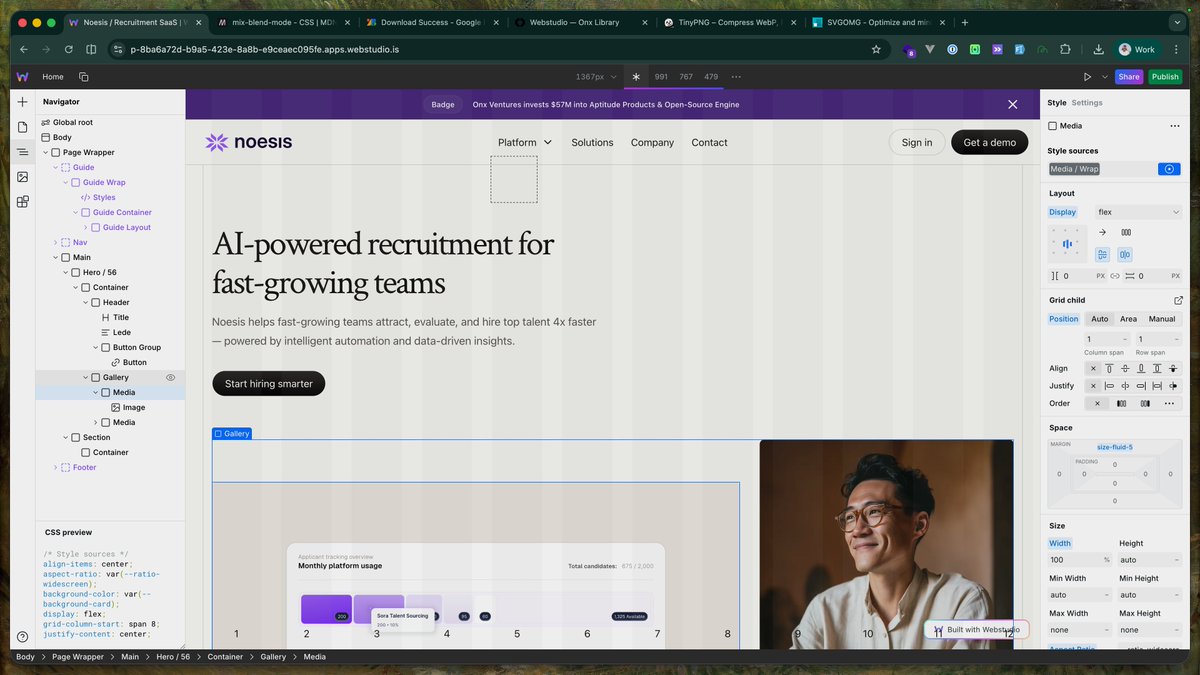Click the Sign in button on canvas
The width and height of the screenshot is (1200, 675).
pyautogui.click(x=917, y=143)
